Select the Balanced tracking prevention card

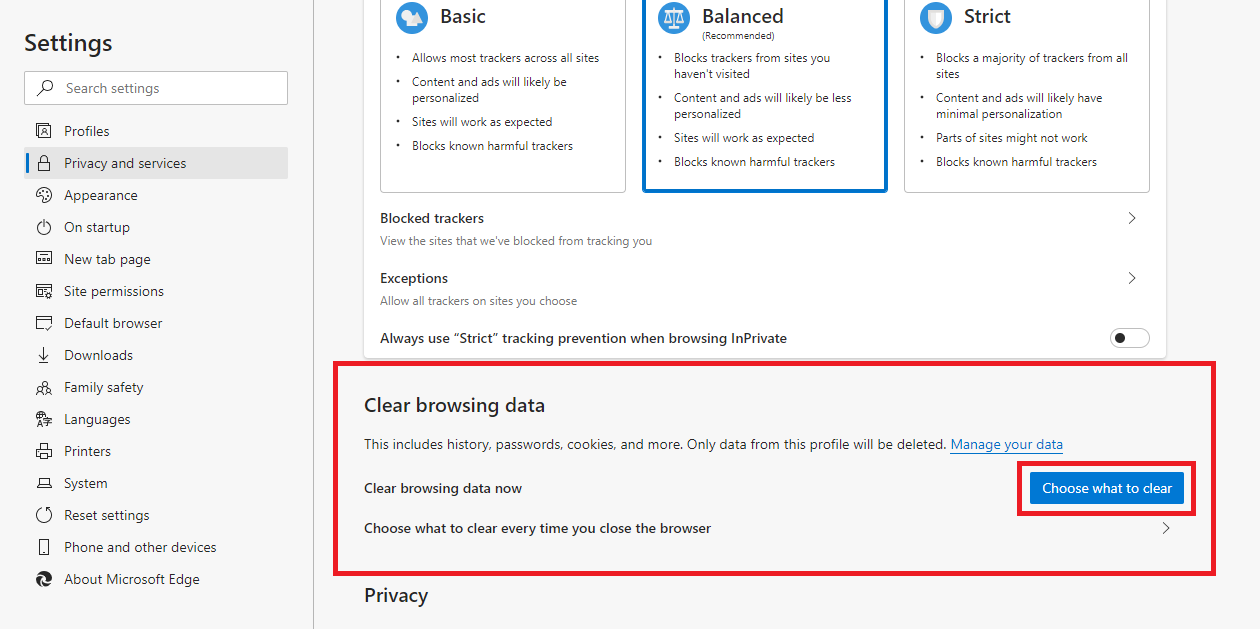pyautogui.click(x=764, y=95)
